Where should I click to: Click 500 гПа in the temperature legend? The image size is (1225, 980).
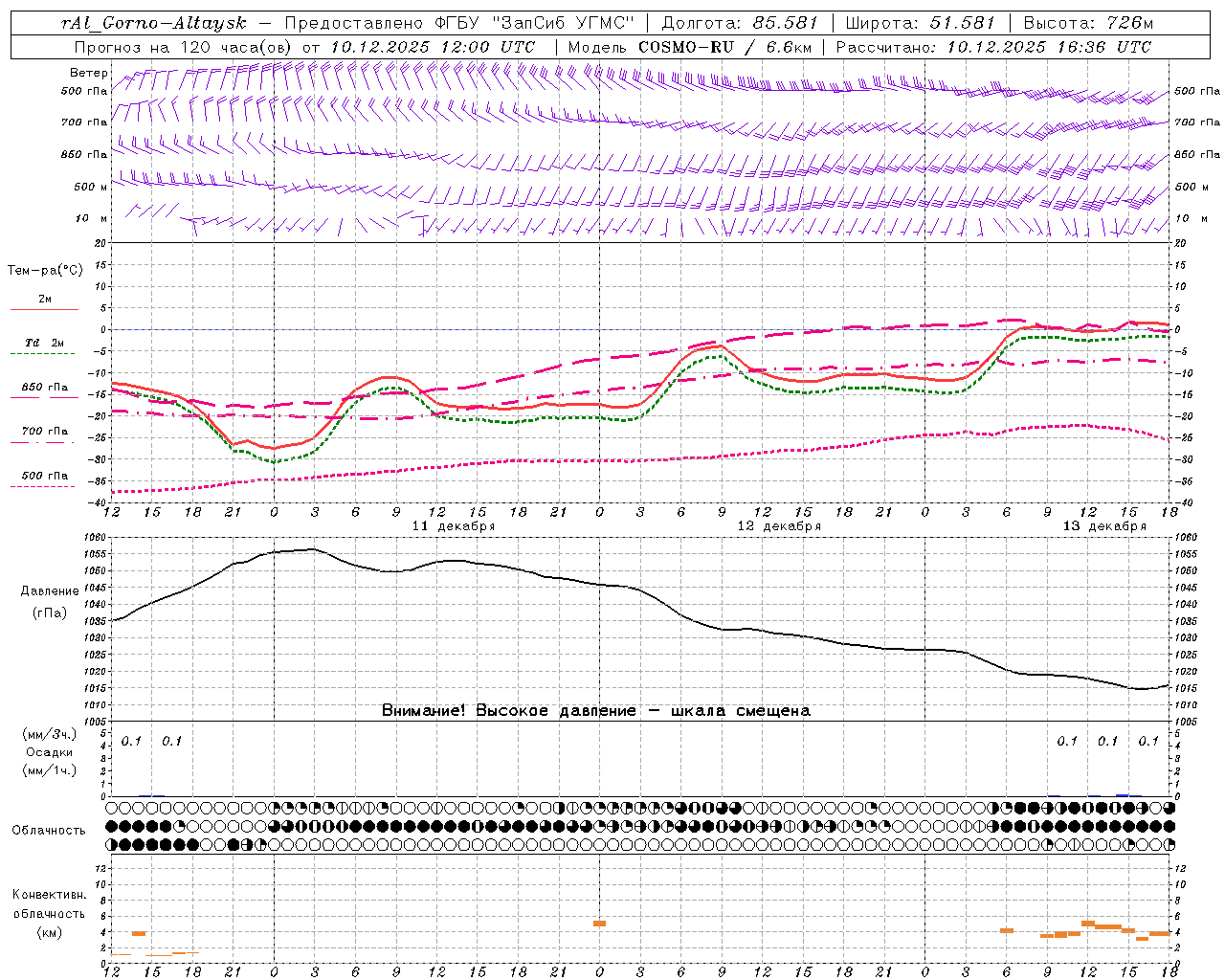point(45,475)
